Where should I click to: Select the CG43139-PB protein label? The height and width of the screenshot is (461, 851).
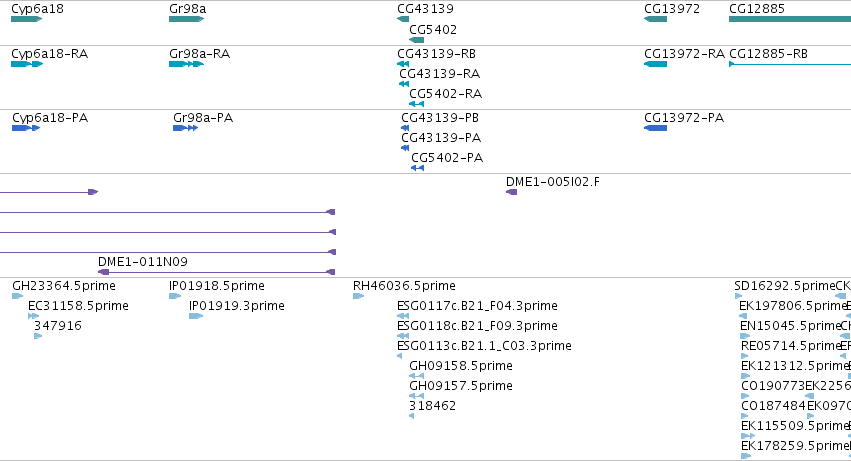pyautogui.click(x=440, y=118)
